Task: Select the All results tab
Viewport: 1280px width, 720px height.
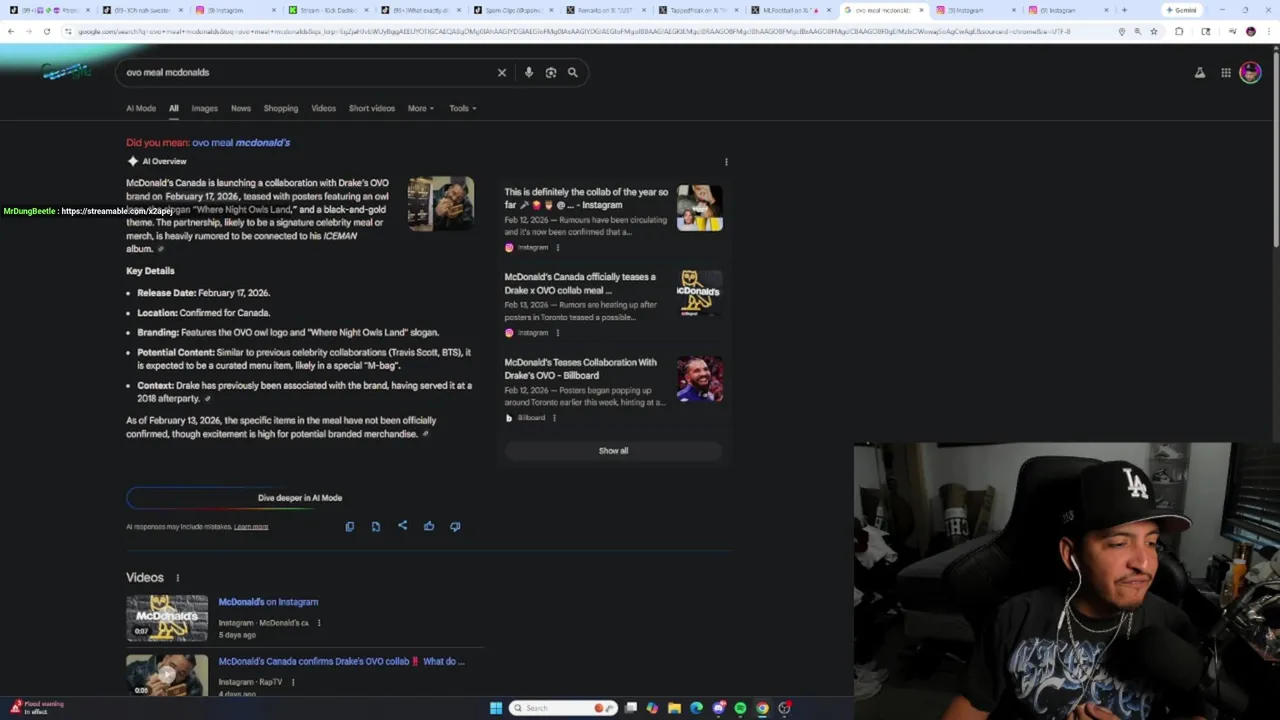Action: click(x=174, y=108)
